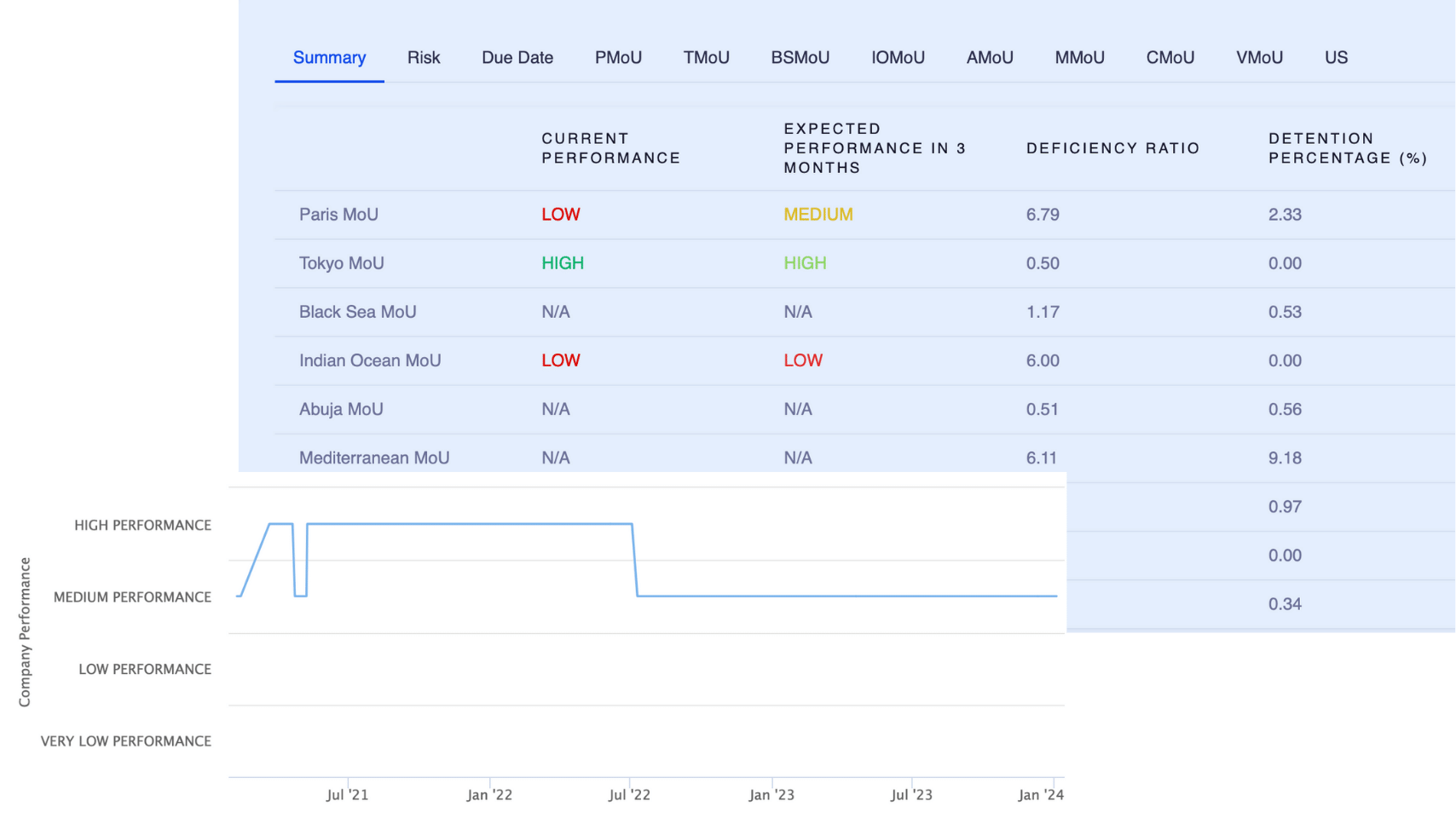The image size is (1456, 818).
Task: Select the PMoU tab
Action: coord(618,58)
